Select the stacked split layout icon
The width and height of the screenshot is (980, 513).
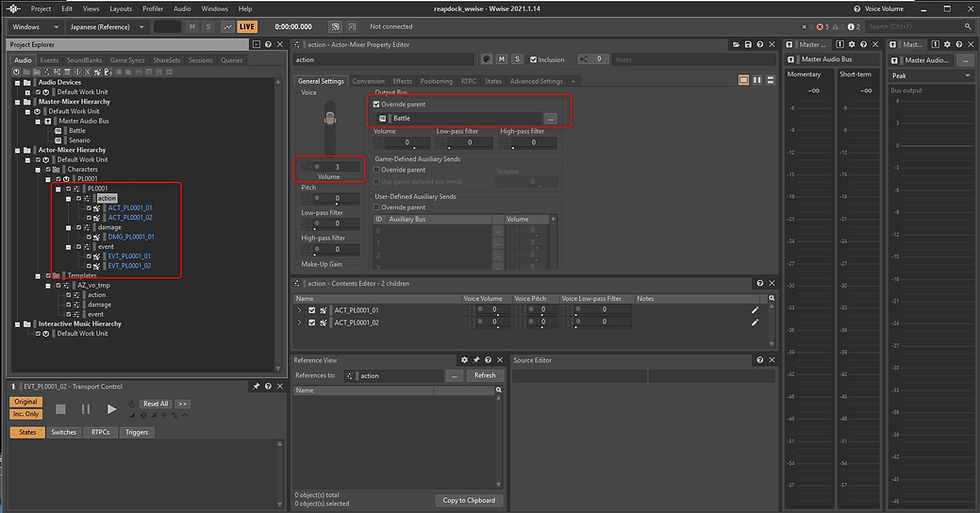tap(771, 80)
